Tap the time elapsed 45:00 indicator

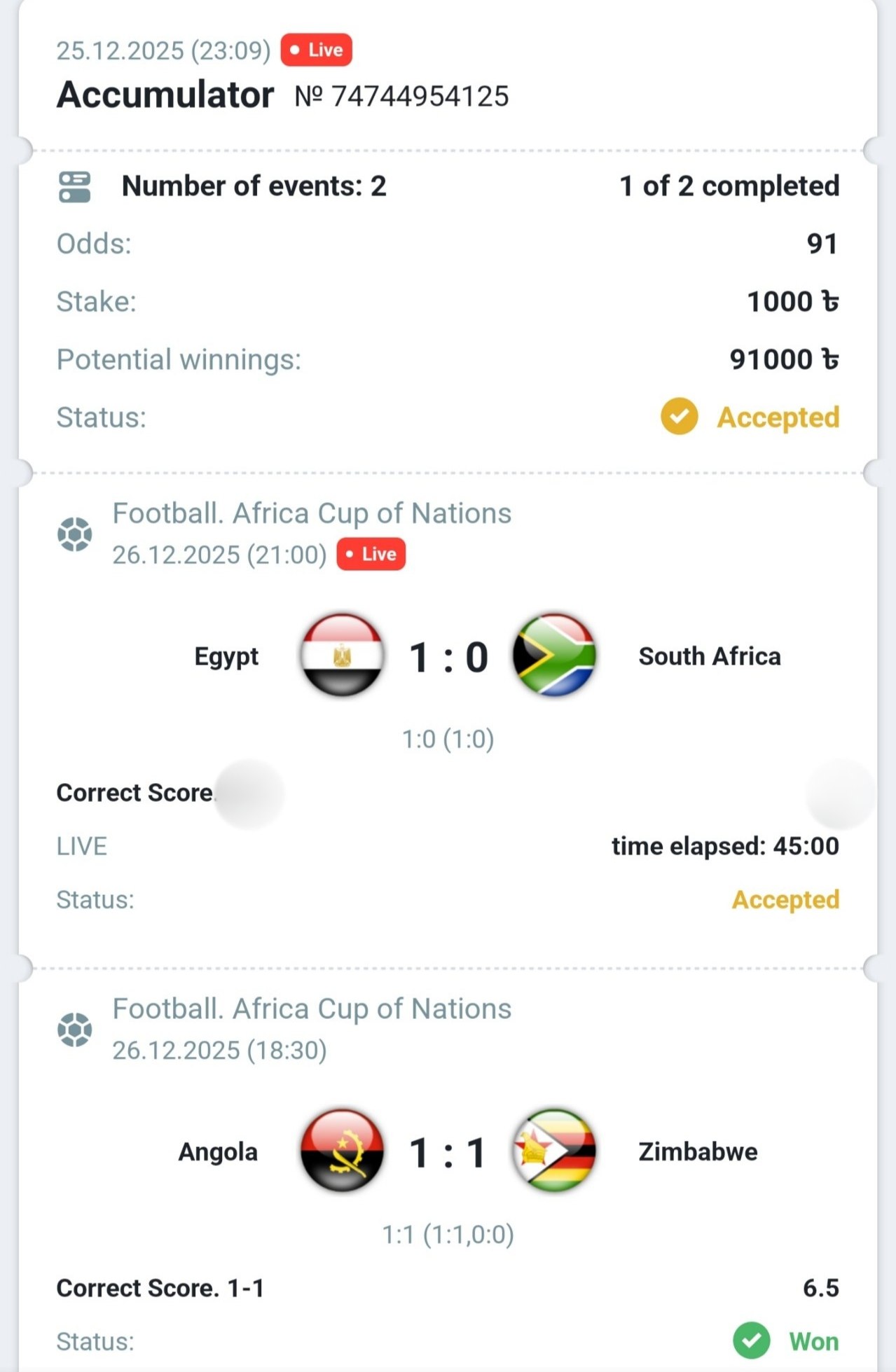point(725,846)
